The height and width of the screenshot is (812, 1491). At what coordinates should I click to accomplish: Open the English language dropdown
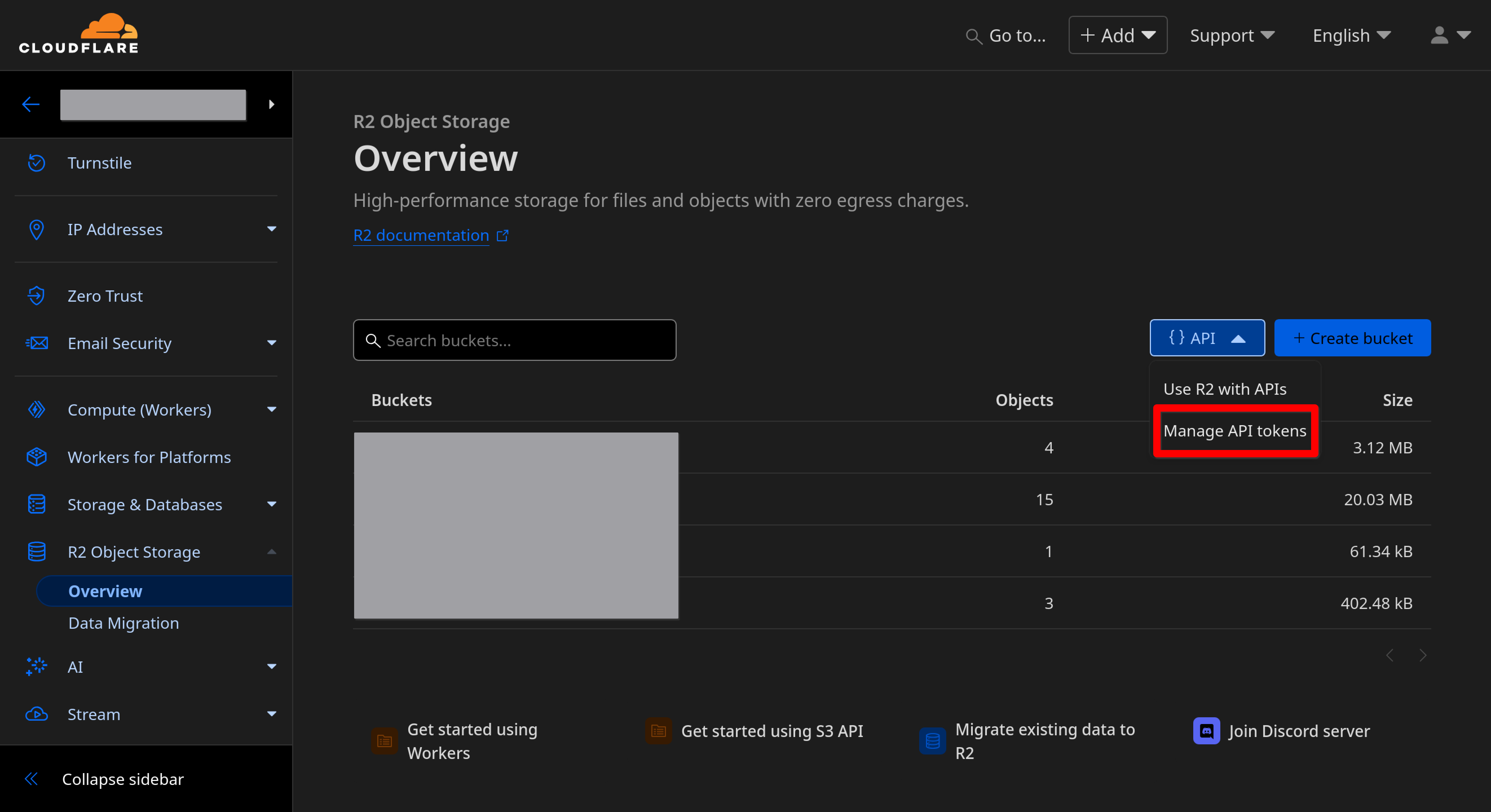click(x=1351, y=35)
